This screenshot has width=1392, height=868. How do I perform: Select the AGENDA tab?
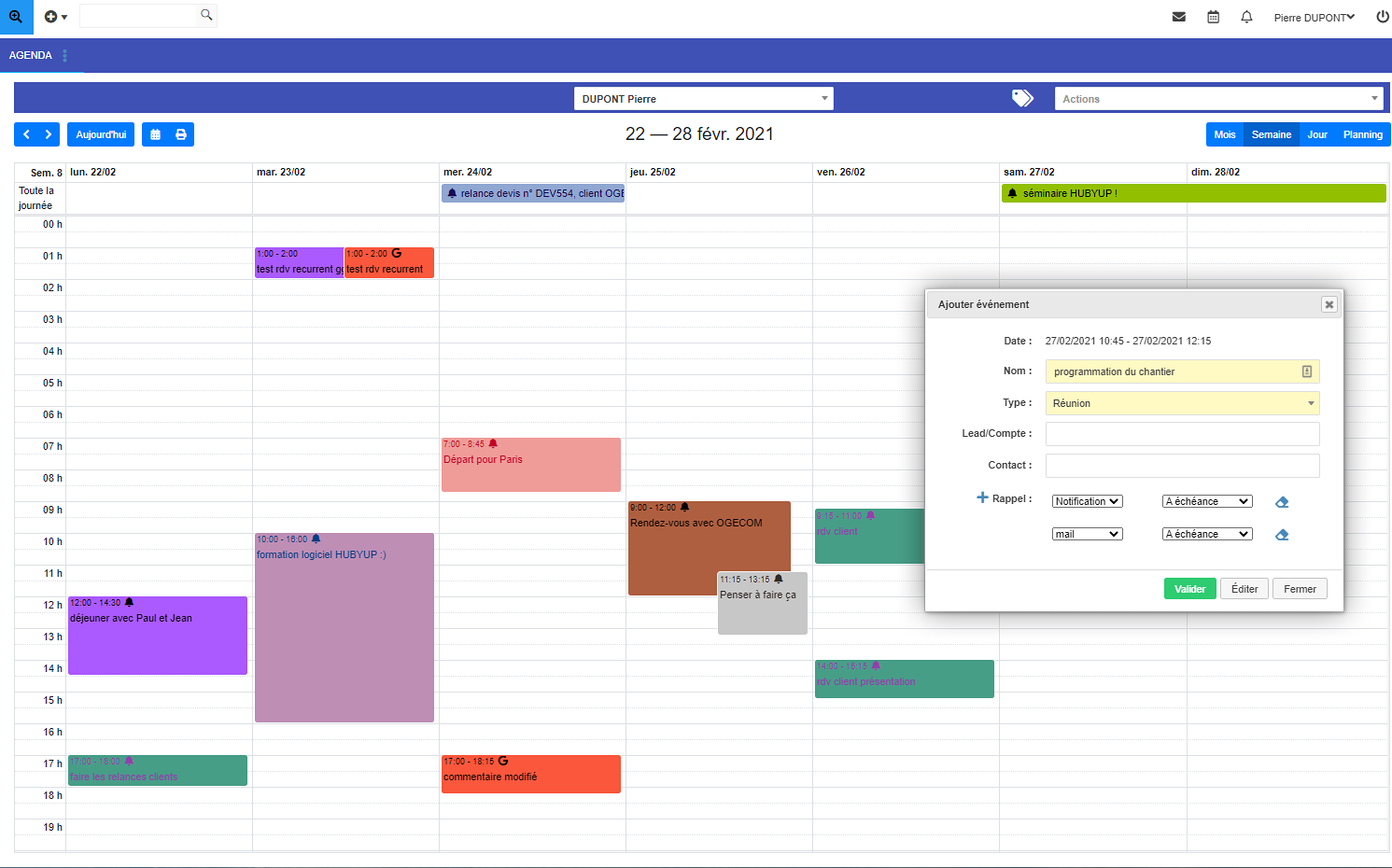pyautogui.click(x=31, y=55)
